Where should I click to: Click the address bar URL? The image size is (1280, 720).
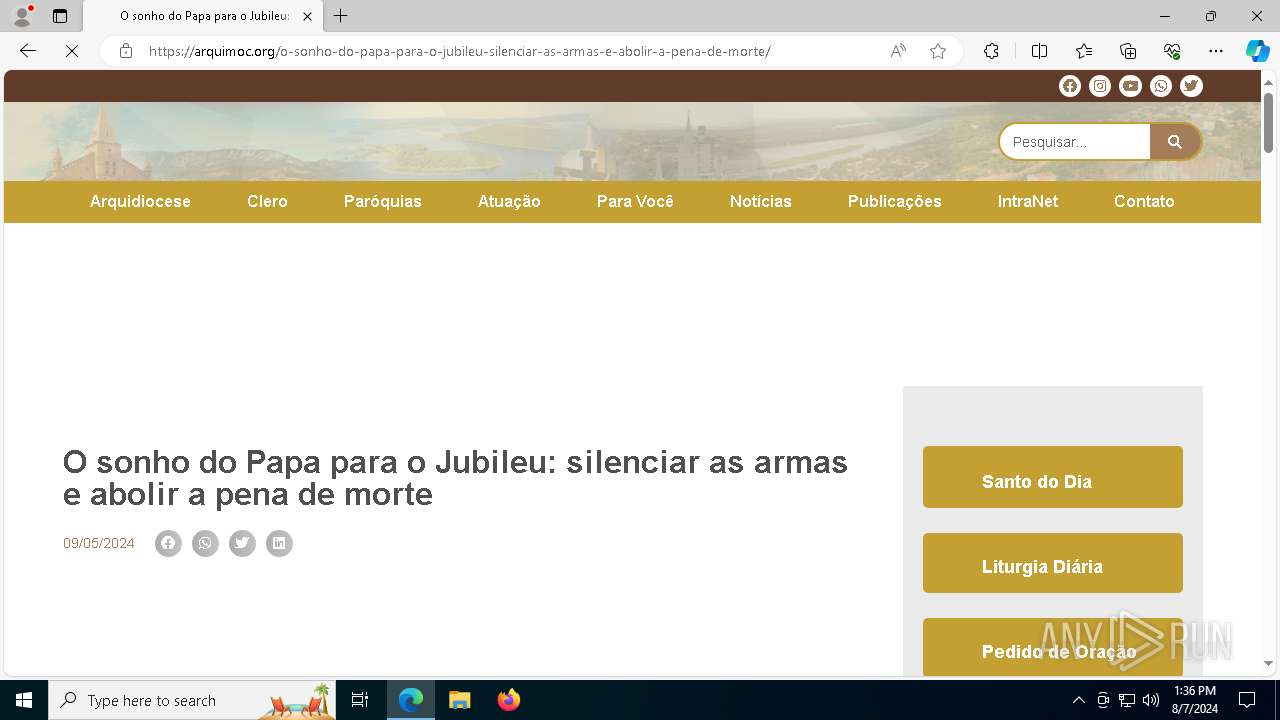tap(460, 51)
